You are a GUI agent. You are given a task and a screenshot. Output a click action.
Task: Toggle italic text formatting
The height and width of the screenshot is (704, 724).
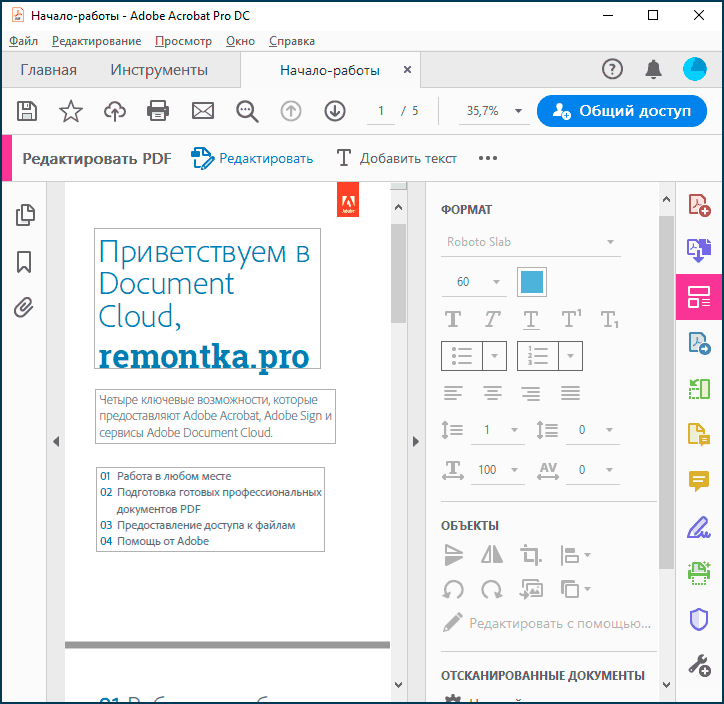tap(492, 319)
